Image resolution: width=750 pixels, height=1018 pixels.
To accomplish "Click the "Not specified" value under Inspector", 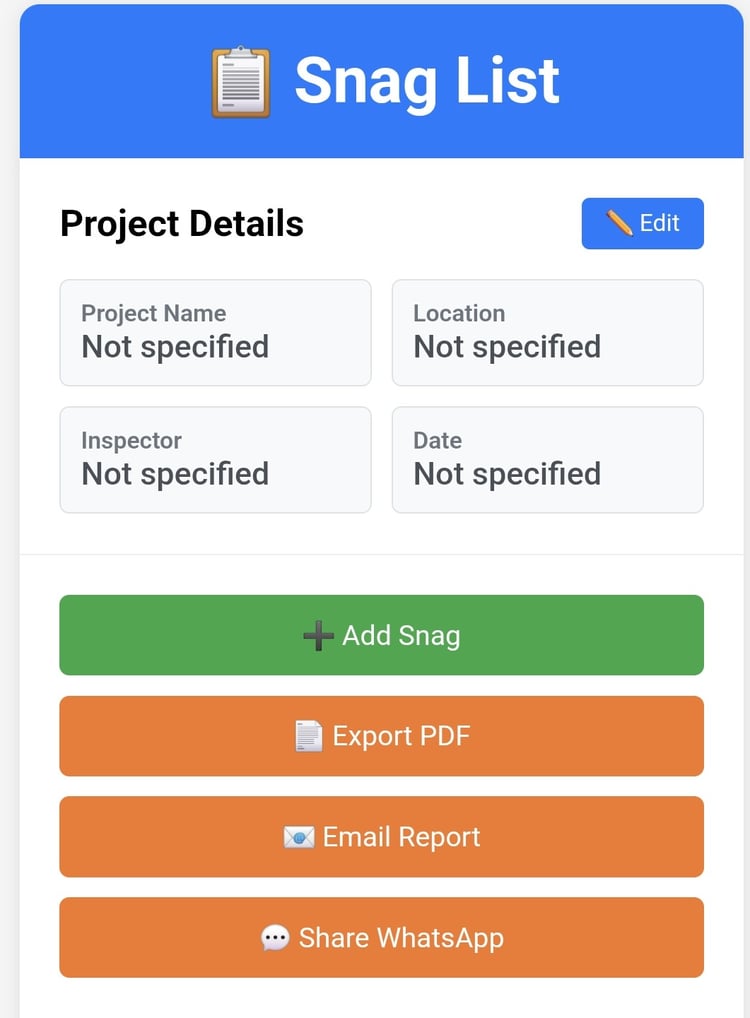I will [x=175, y=473].
